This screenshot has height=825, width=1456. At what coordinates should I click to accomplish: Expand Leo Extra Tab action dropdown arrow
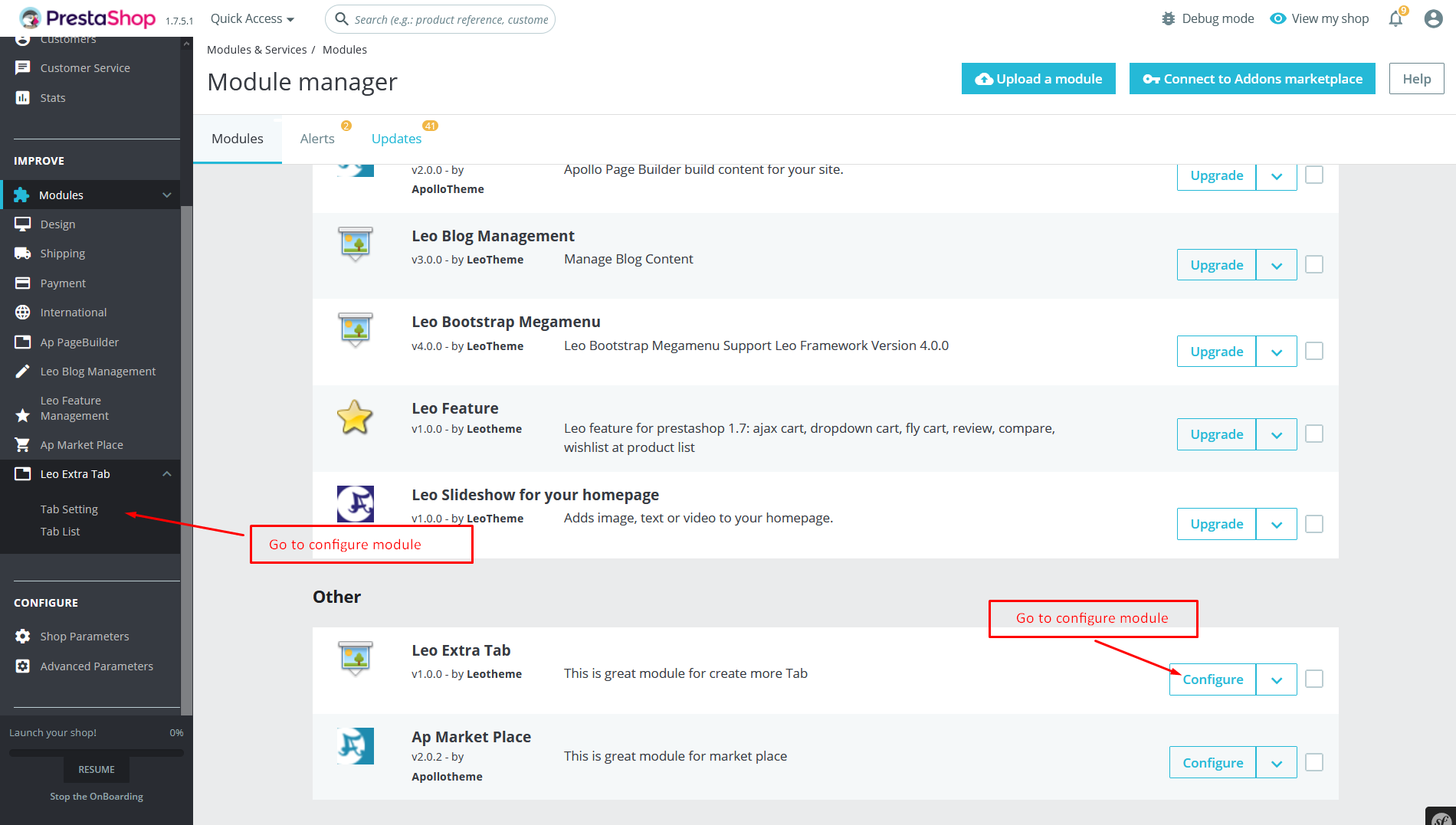pos(1277,679)
